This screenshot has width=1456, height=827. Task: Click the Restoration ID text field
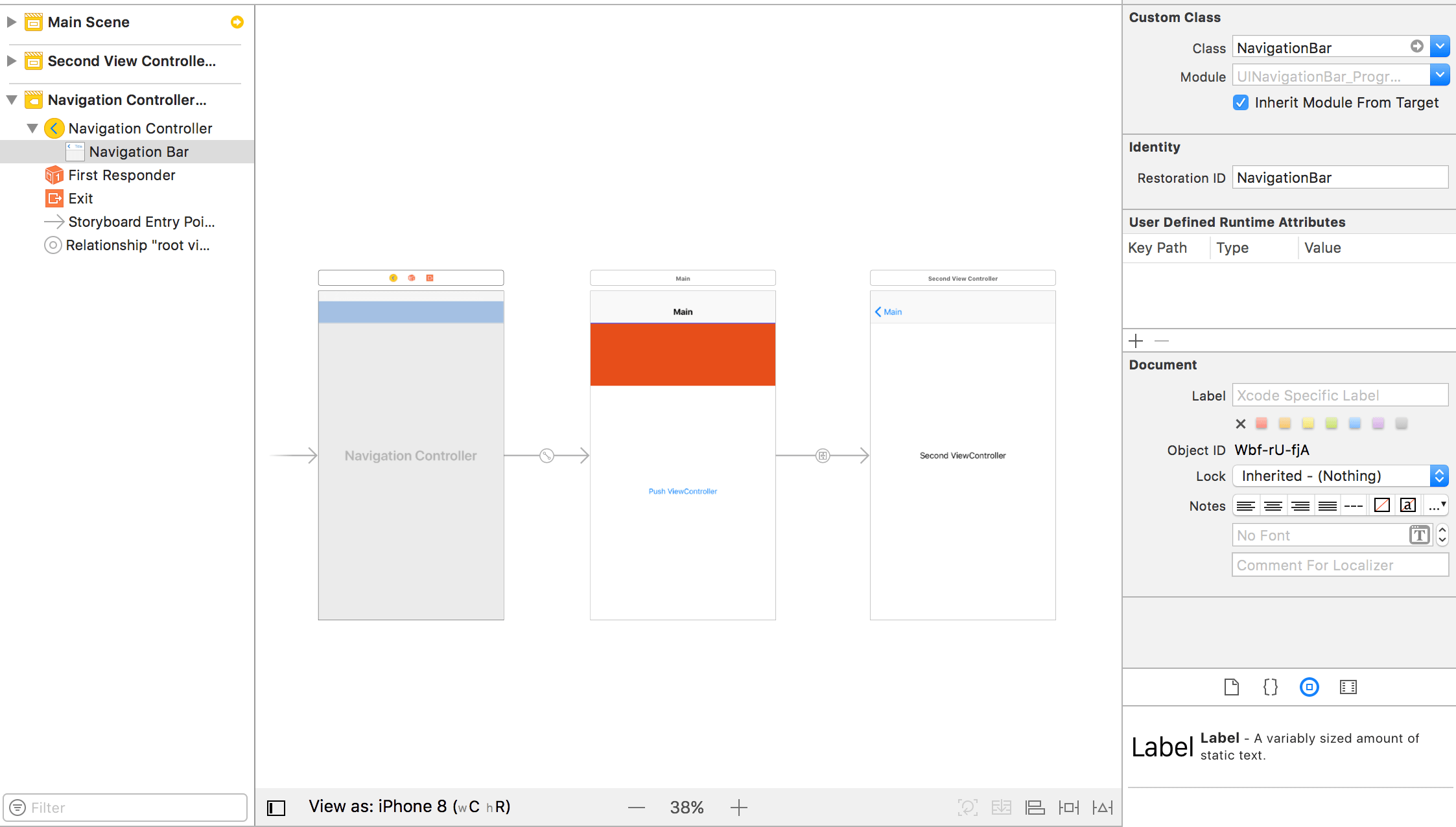[x=1339, y=178]
